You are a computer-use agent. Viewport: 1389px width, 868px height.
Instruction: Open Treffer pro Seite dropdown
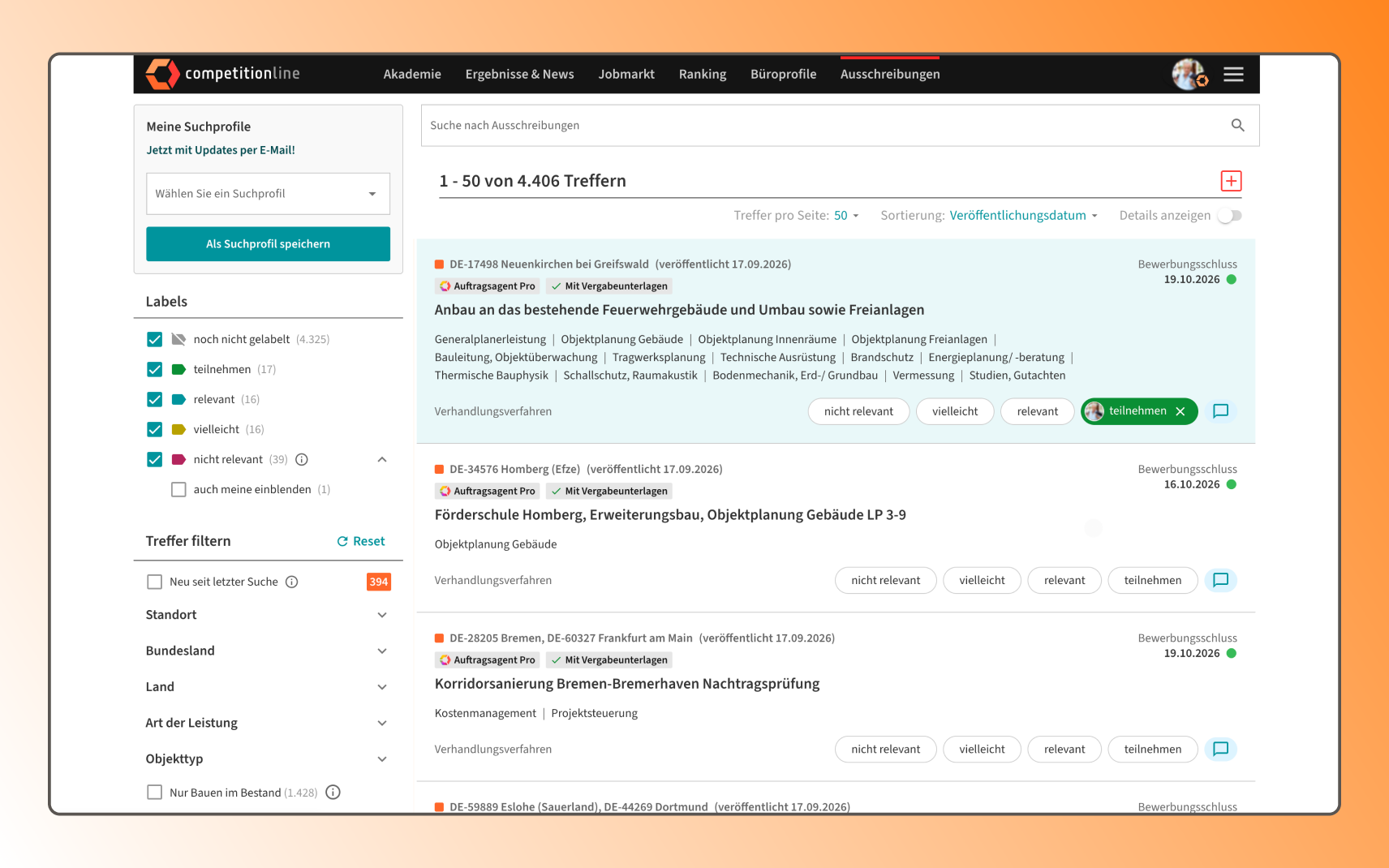846,215
